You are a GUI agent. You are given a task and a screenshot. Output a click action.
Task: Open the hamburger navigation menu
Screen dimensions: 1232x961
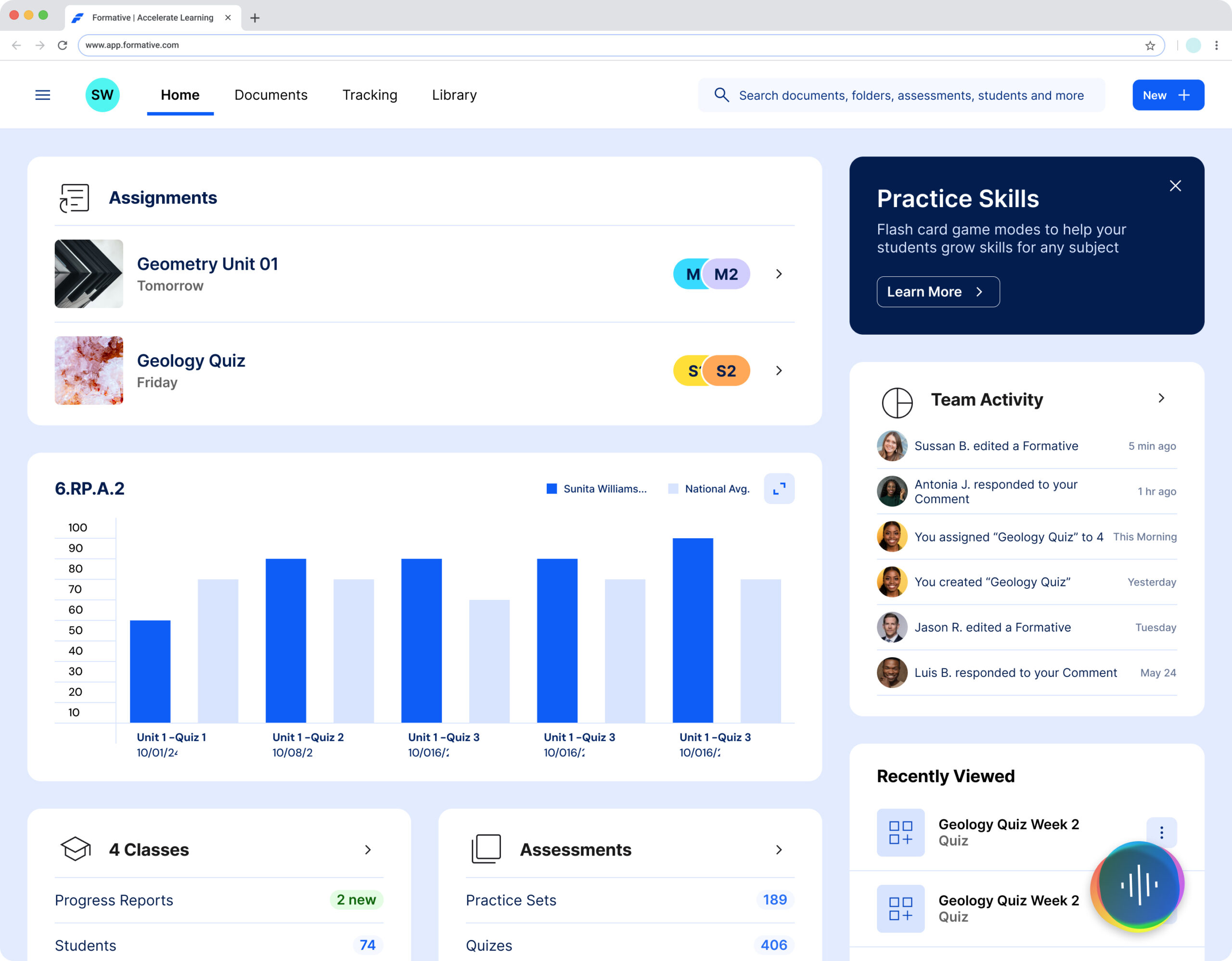coord(43,95)
